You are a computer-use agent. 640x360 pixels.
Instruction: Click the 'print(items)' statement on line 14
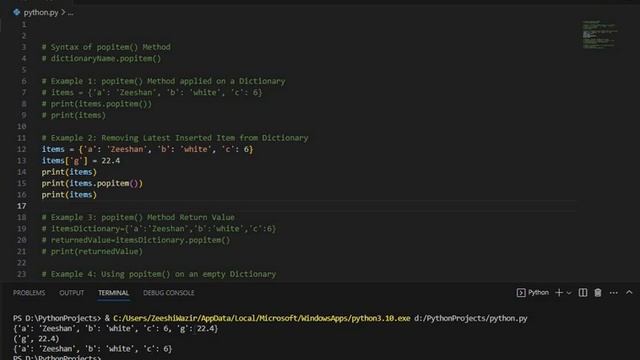(69, 172)
